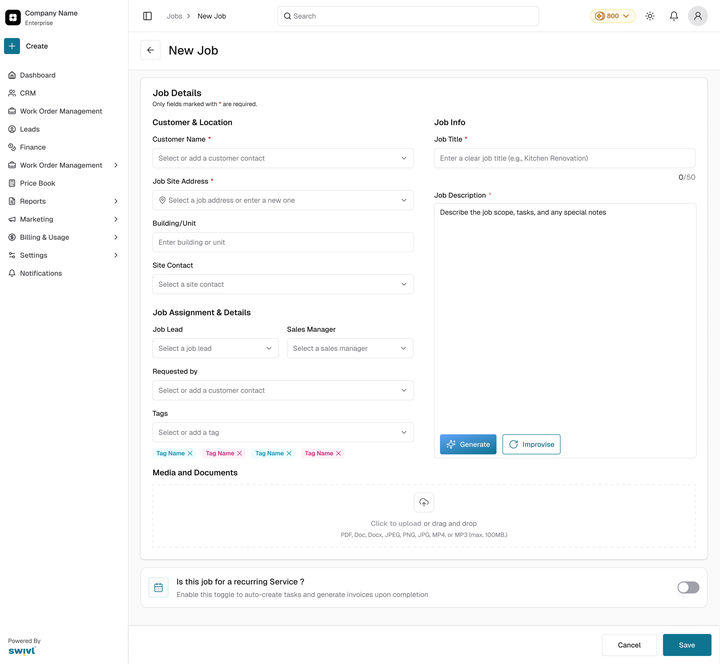
Task: Click the New Job breadcrumb text
Action: [x=212, y=16]
